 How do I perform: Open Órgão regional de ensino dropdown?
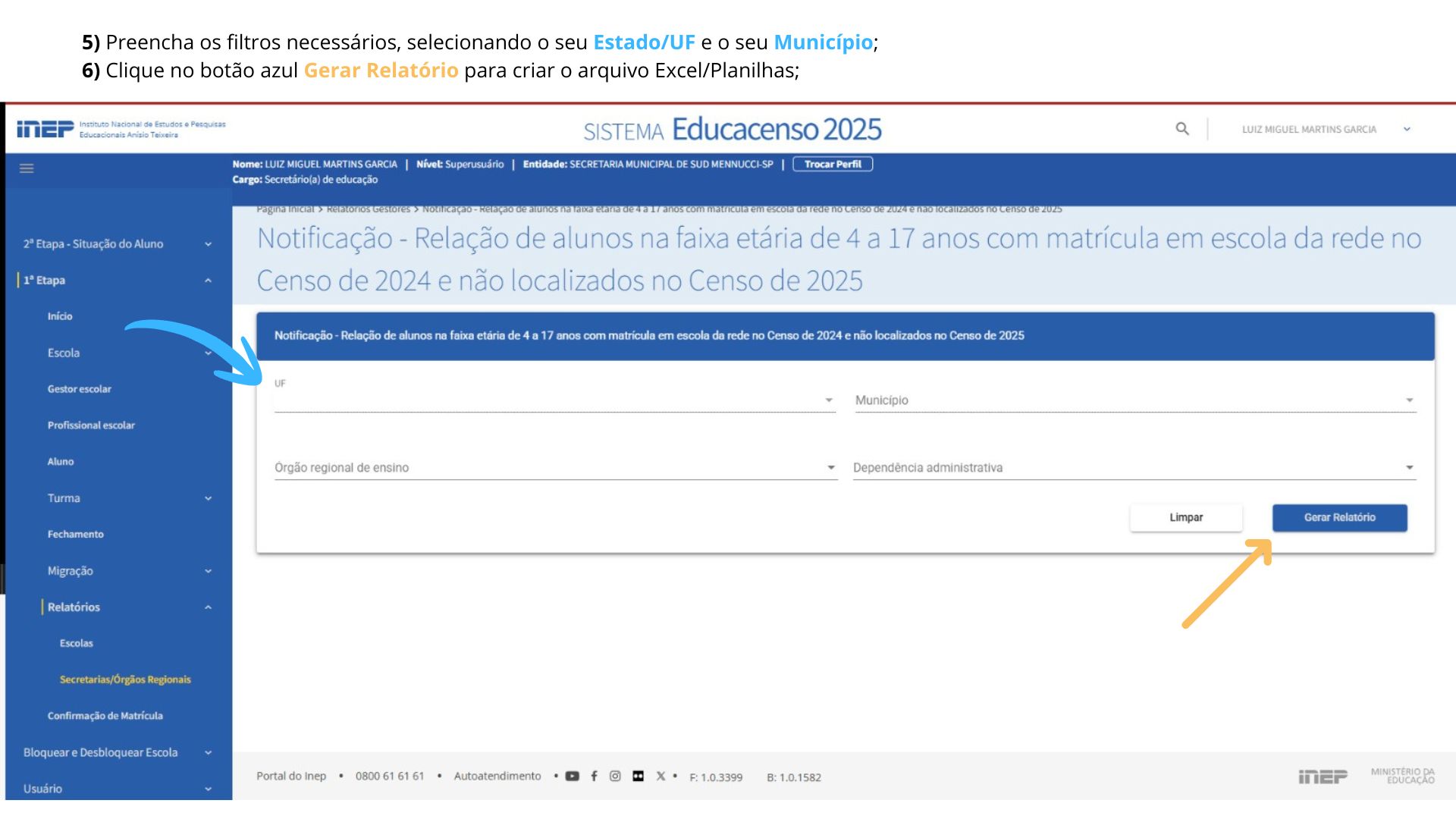click(555, 467)
